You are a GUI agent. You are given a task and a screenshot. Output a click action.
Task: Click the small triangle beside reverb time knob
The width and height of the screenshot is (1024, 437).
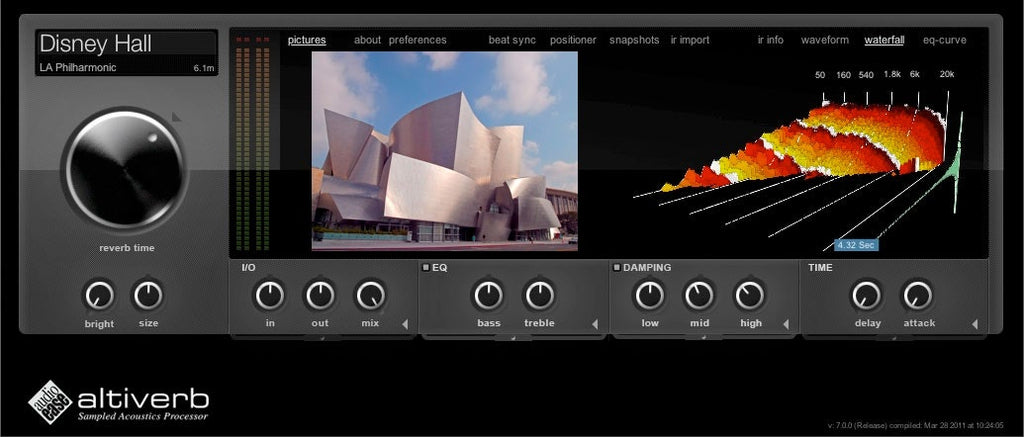[176, 118]
